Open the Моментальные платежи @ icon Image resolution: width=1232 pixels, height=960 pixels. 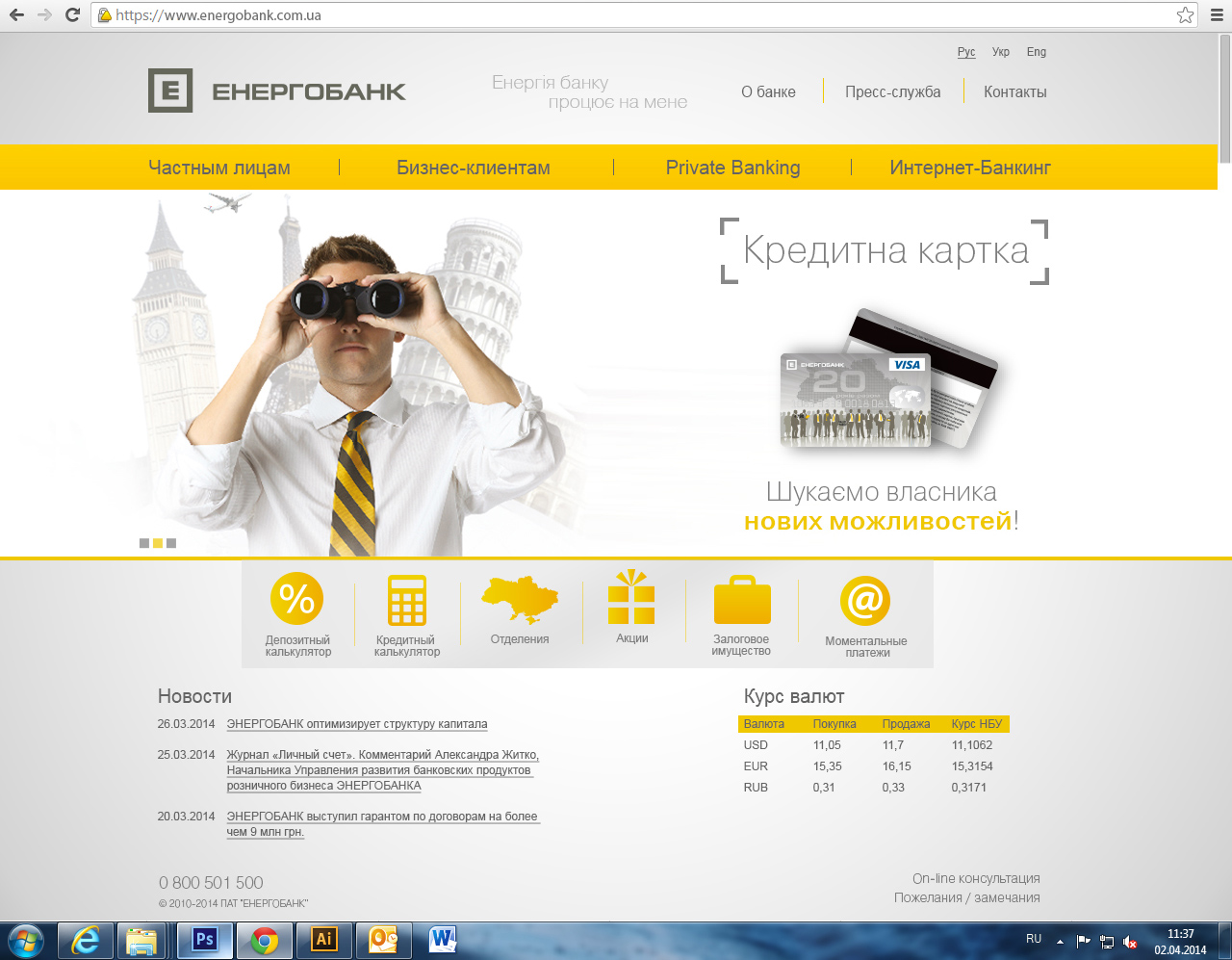point(865,601)
